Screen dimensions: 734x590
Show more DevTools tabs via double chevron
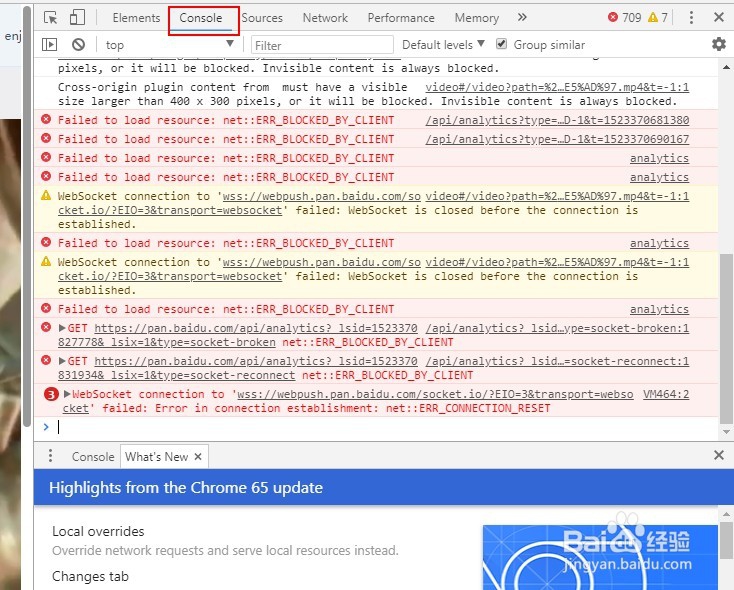pyautogui.click(x=522, y=18)
